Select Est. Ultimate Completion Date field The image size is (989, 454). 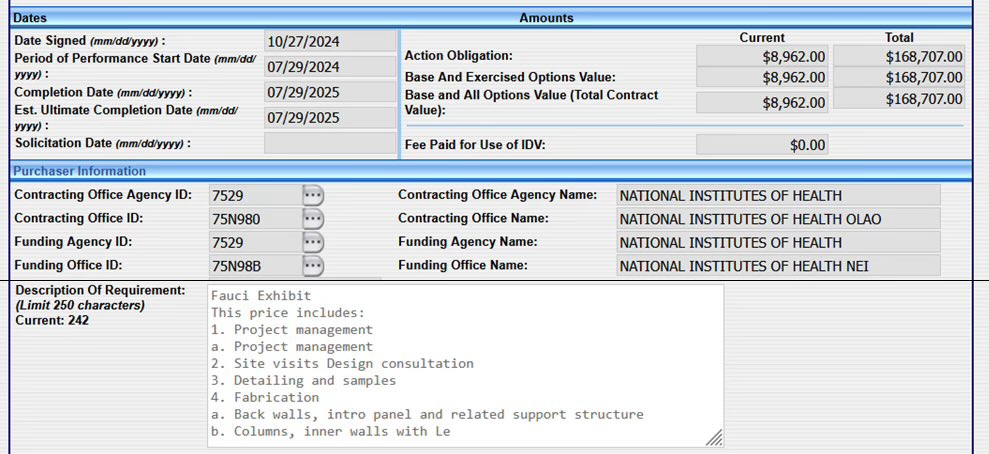pyautogui.click(x=331, y=117)
